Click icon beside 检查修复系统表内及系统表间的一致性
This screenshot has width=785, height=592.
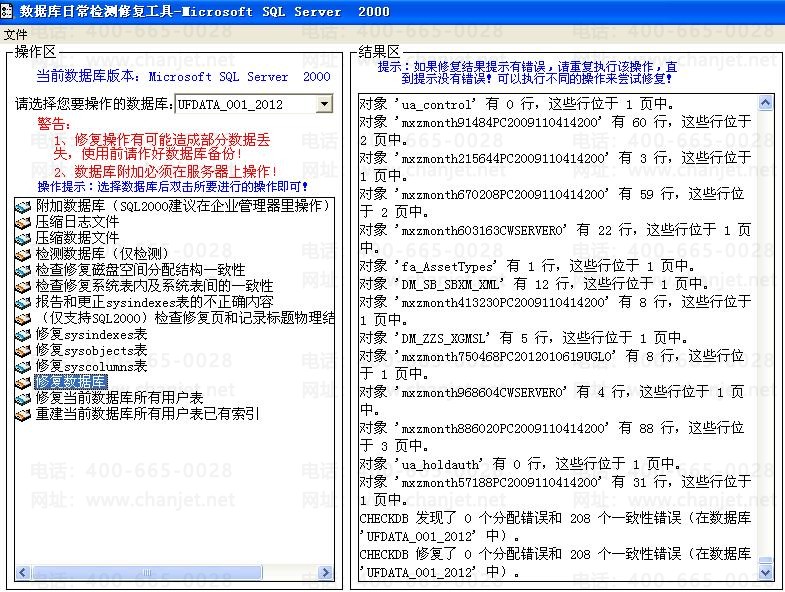(x=23, y=286)
